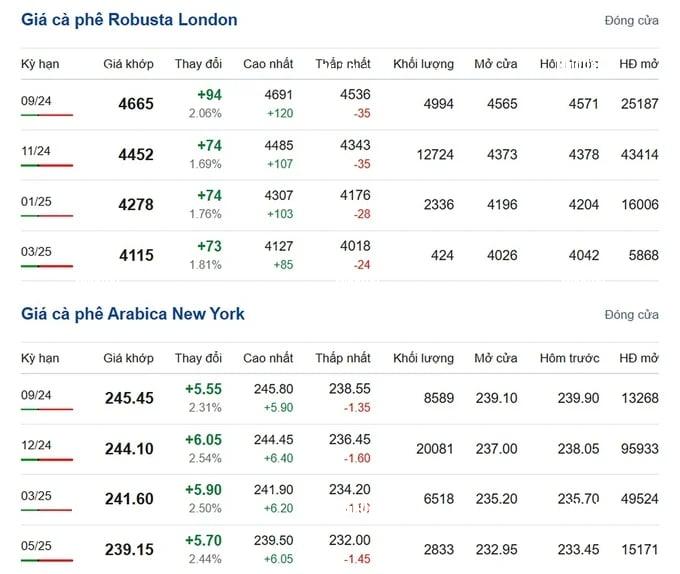Click the 2.06% change percentage
Image resolution: width=680 pixels, height=574 pixels.
[205, 114]
